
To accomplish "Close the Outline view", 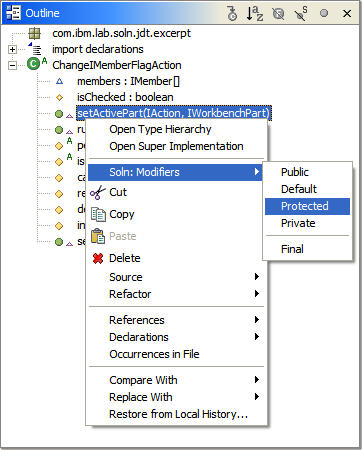I will [x=347, y=13].
